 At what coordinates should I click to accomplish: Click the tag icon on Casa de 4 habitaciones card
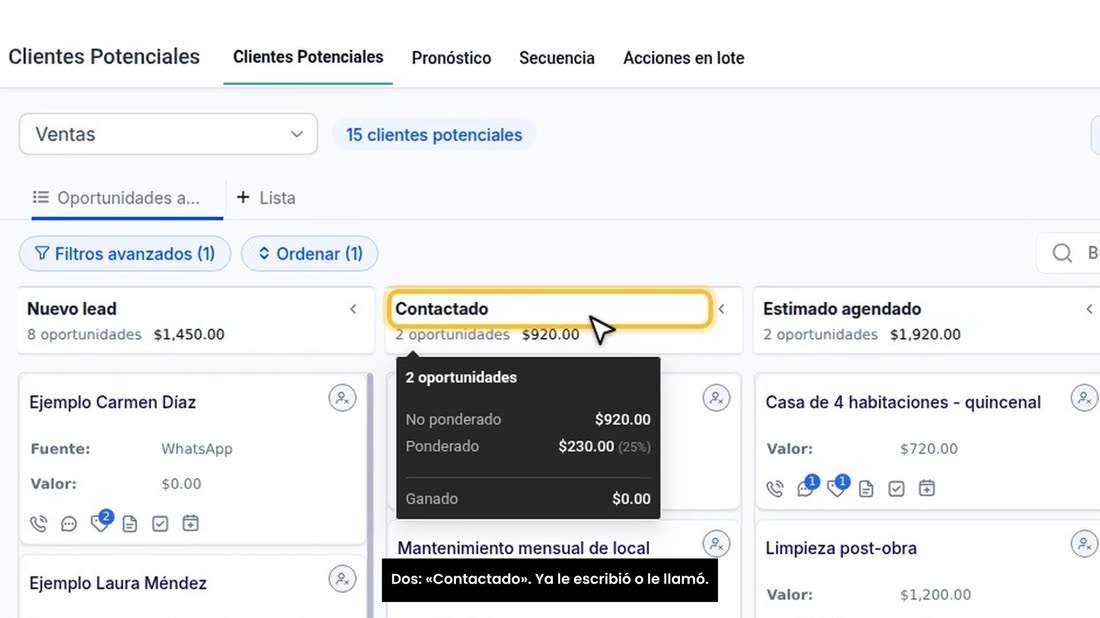point(836,487)
